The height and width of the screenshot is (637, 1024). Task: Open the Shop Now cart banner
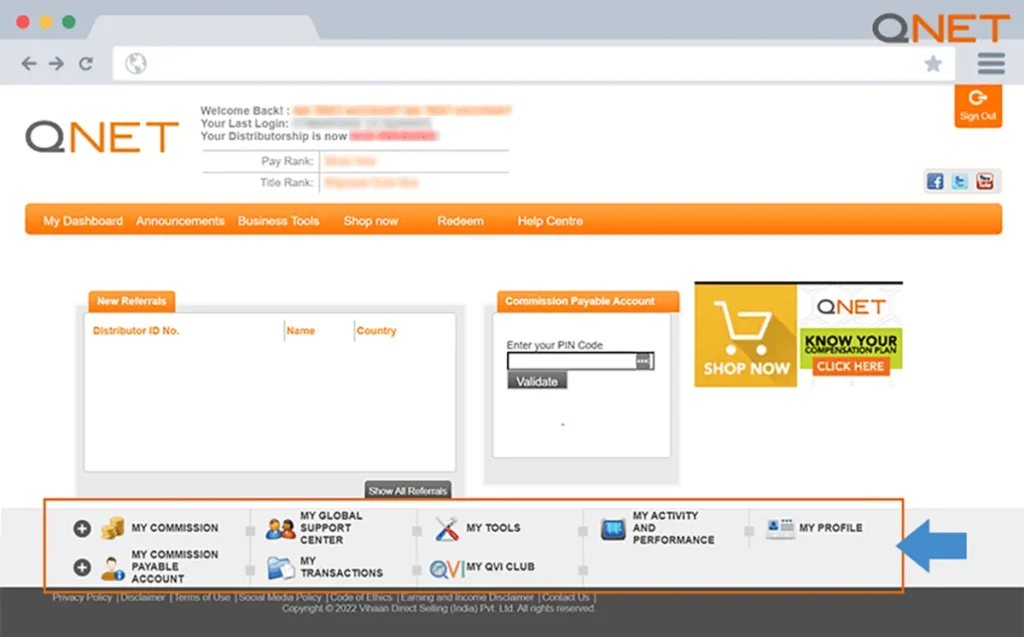[x=746, y=335]
